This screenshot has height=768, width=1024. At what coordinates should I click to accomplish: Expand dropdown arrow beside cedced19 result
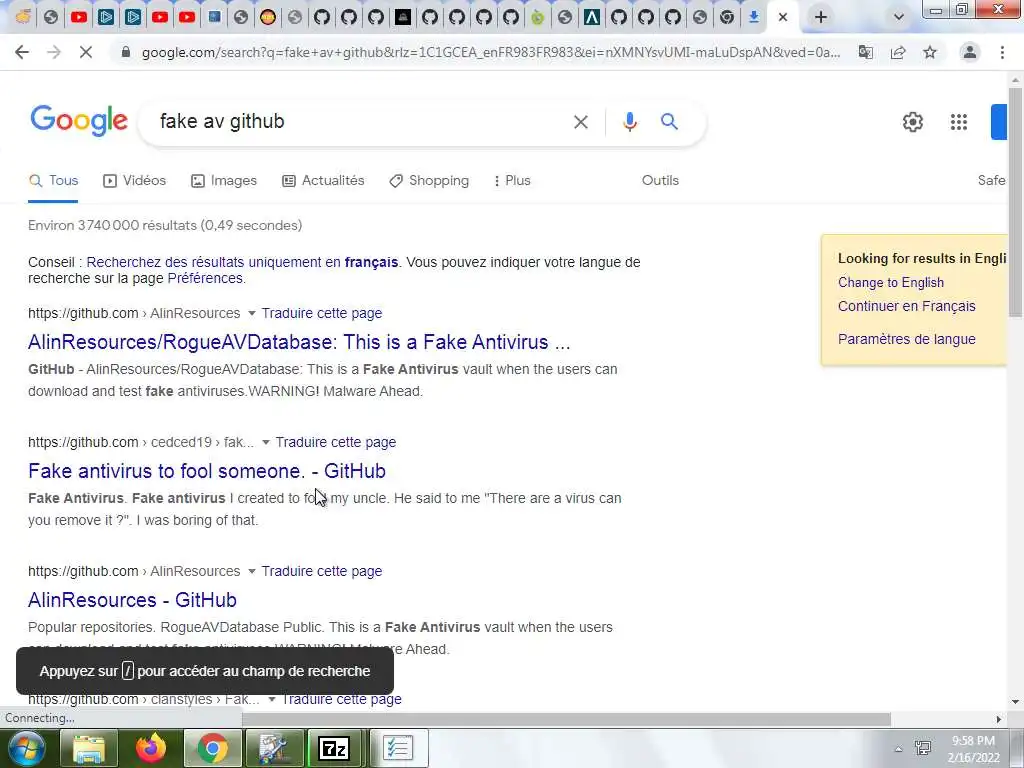click(x=266, y=442)
